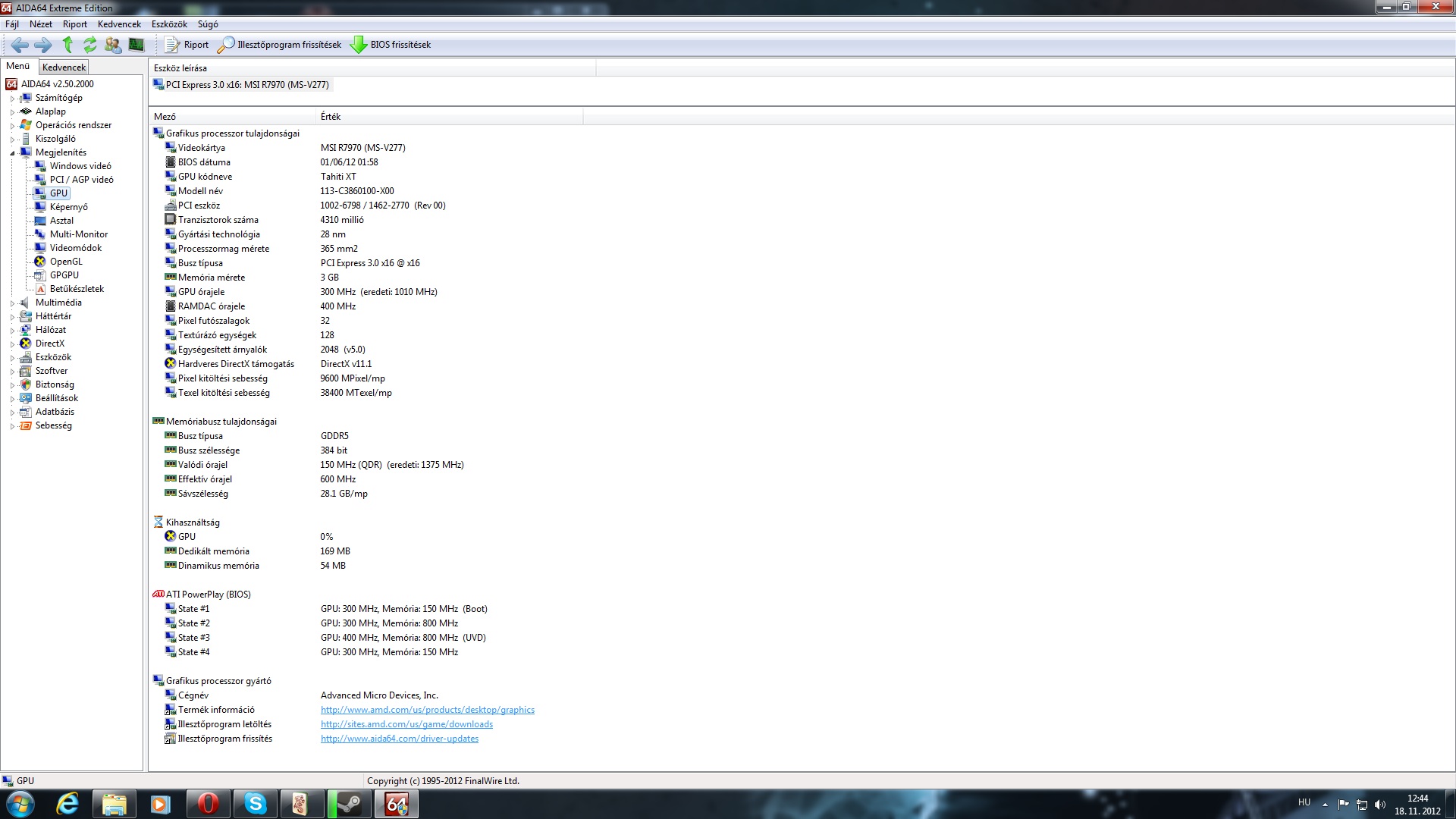This screenshot has width=1456, height=819.
Task: Switch to the Kedvencek sidebar tab
Action: [64, 67]
